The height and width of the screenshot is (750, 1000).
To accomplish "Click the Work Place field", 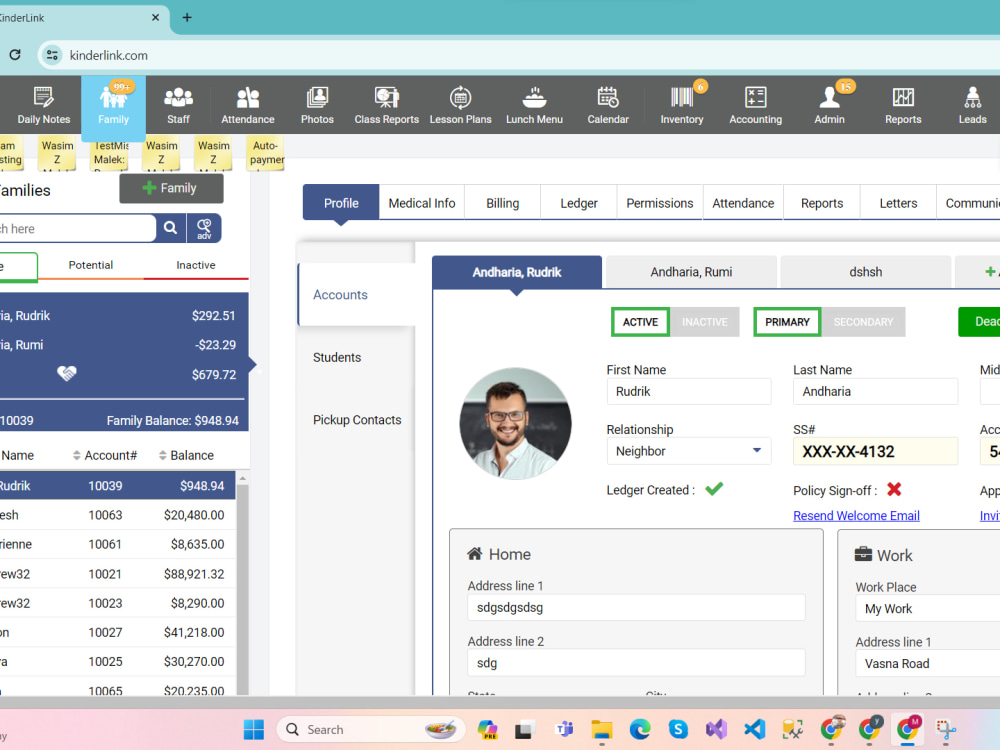I will (x=927, y=609).
